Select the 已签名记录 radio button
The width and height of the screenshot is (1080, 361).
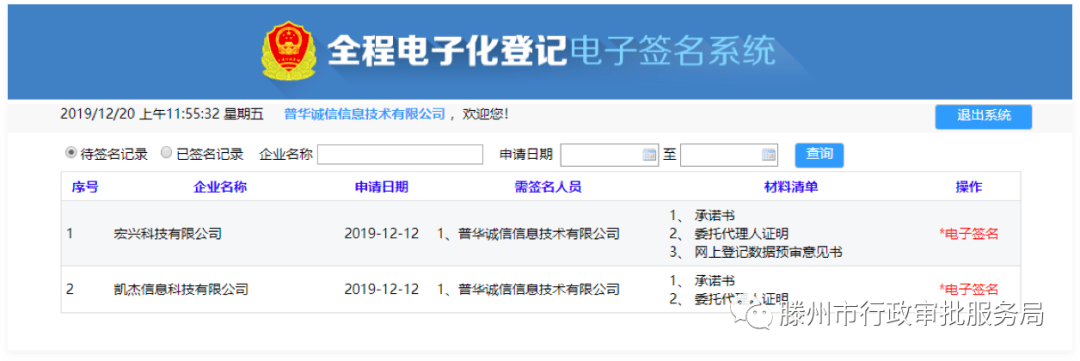pos(166,154)
